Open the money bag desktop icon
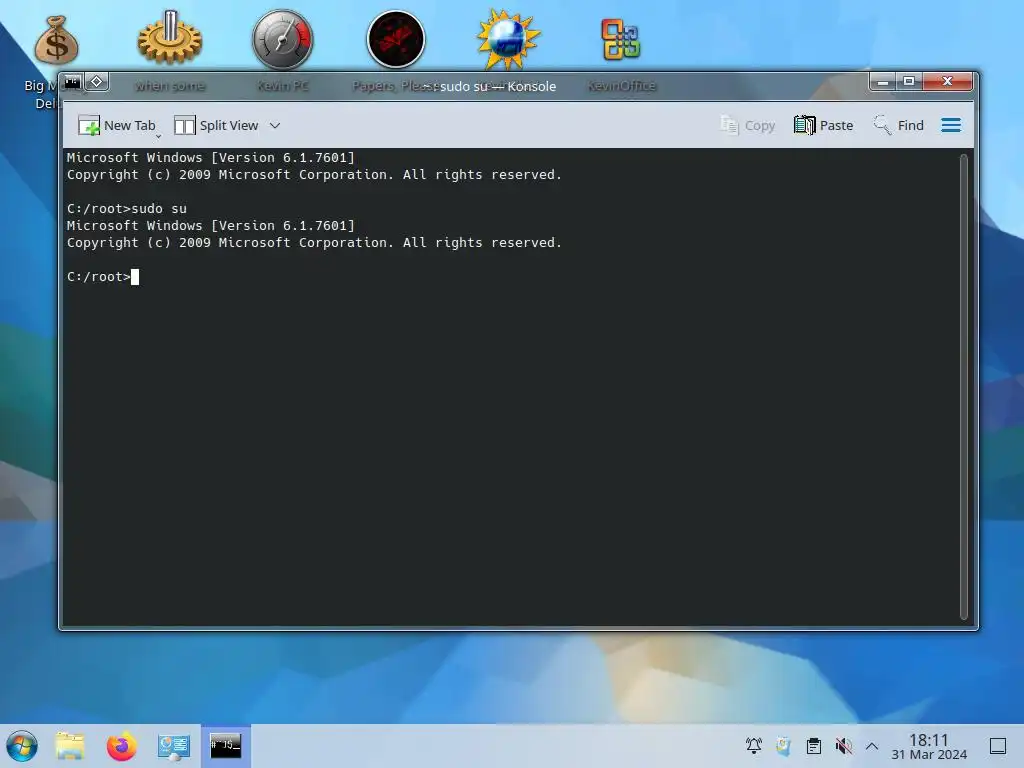 [x=57, y=41]
